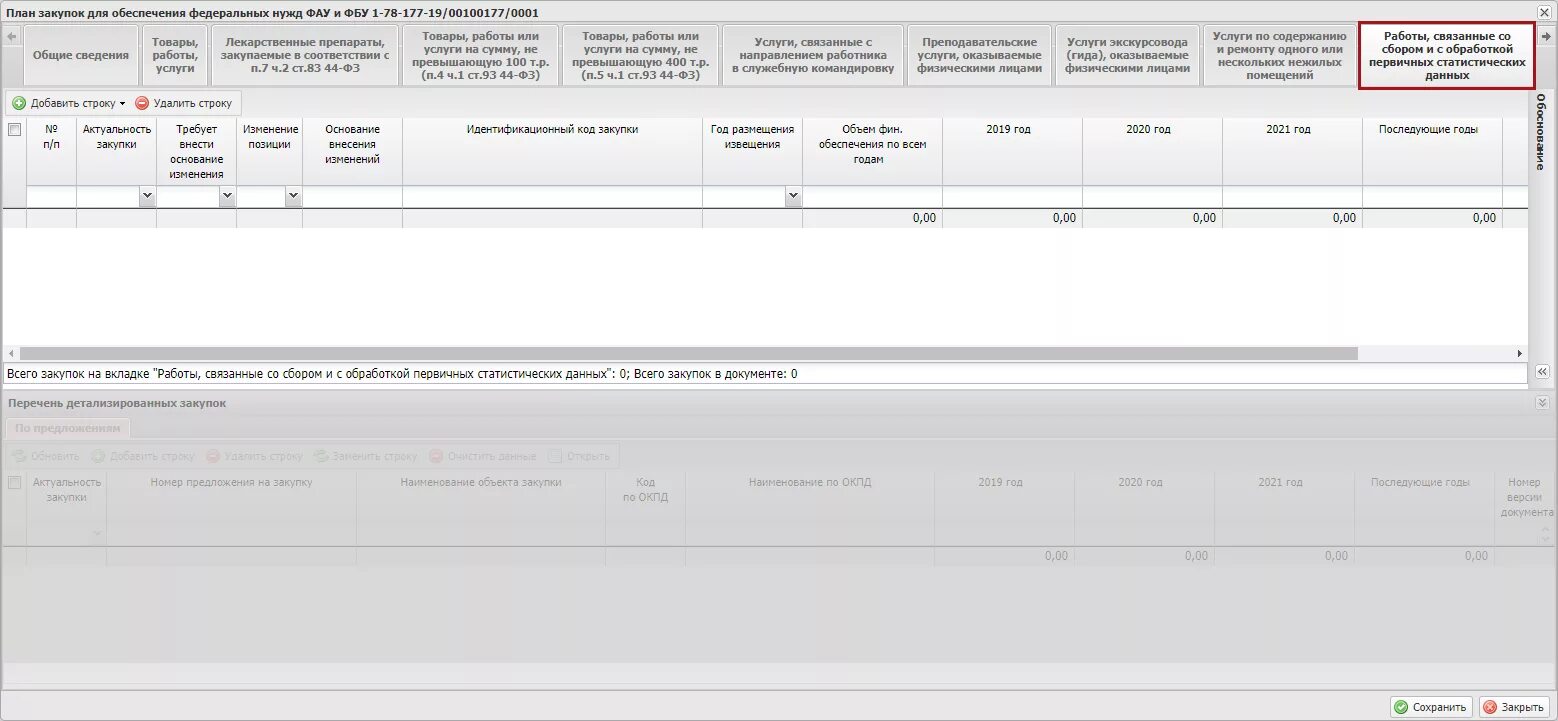
Task: Toggle select-all checkbox in upper table header
Action: 14,130
